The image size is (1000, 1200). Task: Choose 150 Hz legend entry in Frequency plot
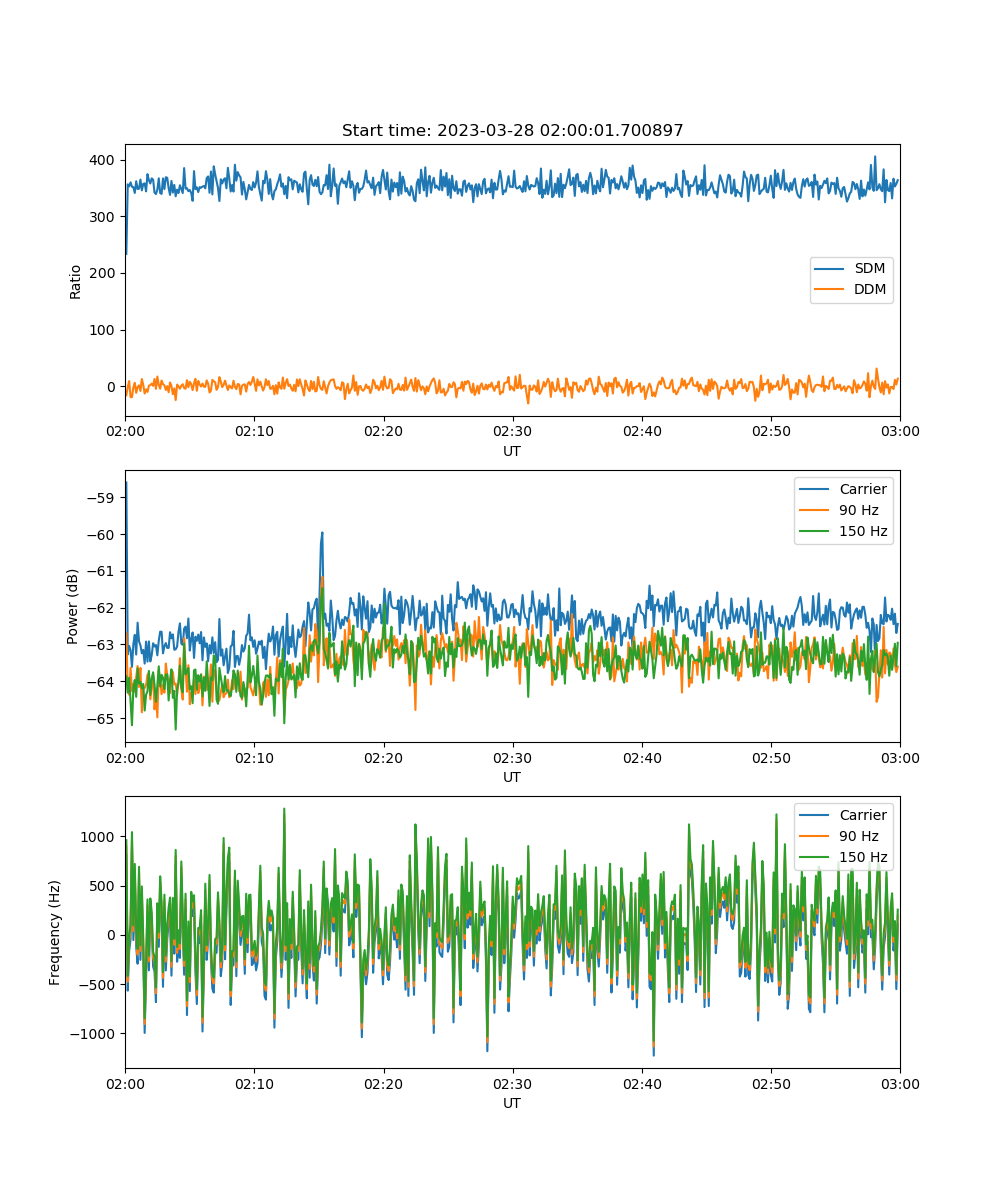[x=862, y=857]
